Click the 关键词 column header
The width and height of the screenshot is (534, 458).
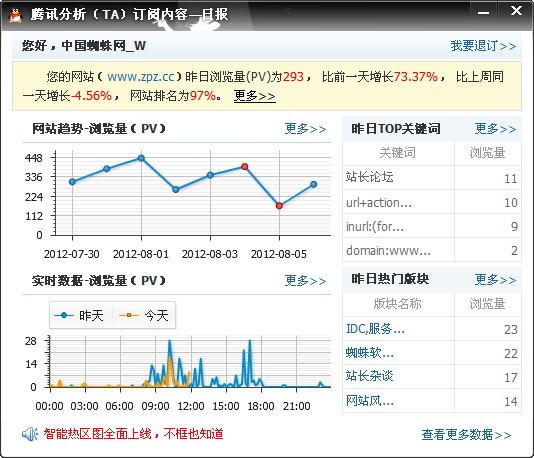(398, 153)
